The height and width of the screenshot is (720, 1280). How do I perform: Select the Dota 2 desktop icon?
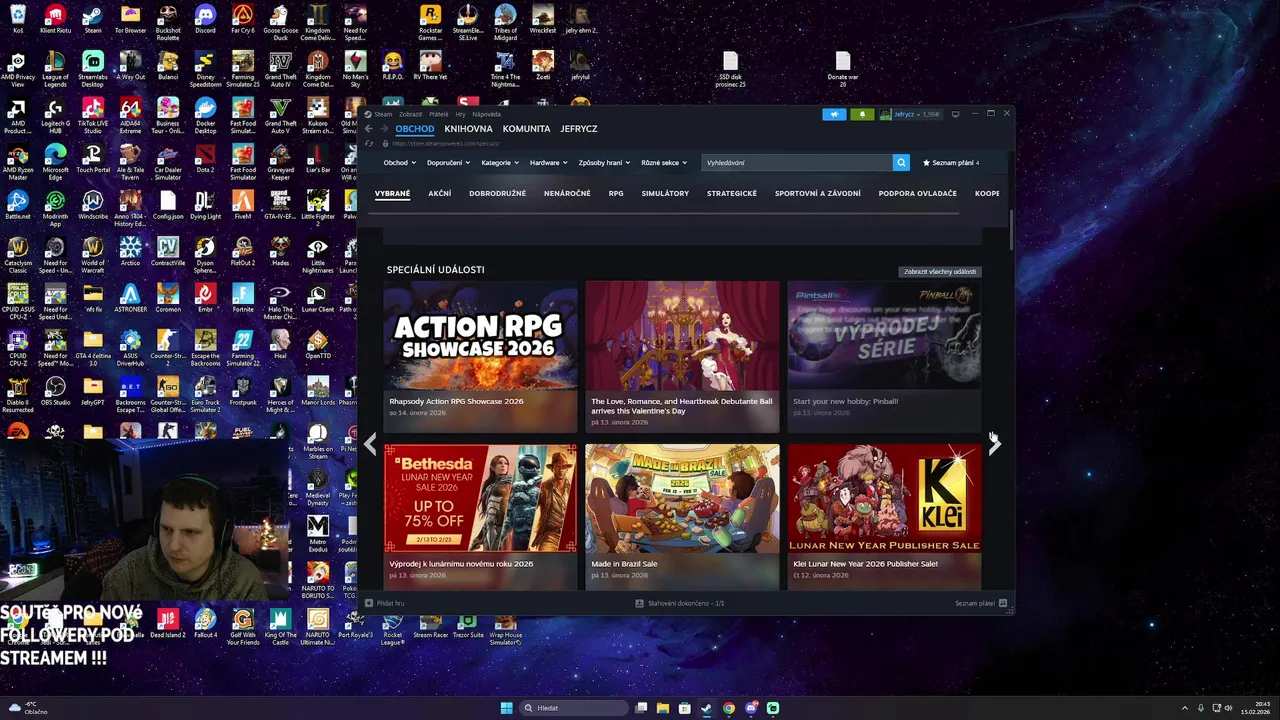point(205,158)
